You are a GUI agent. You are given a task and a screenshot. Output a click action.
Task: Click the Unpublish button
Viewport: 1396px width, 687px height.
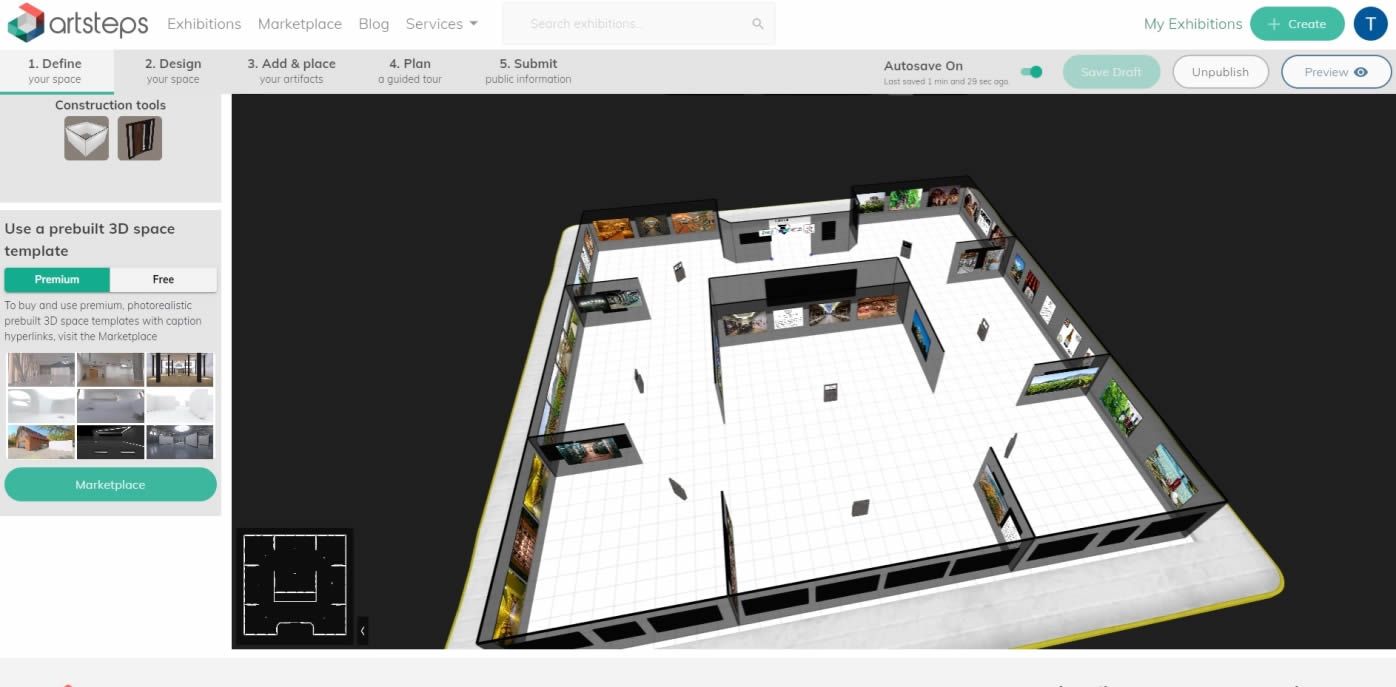[1220, 72]
